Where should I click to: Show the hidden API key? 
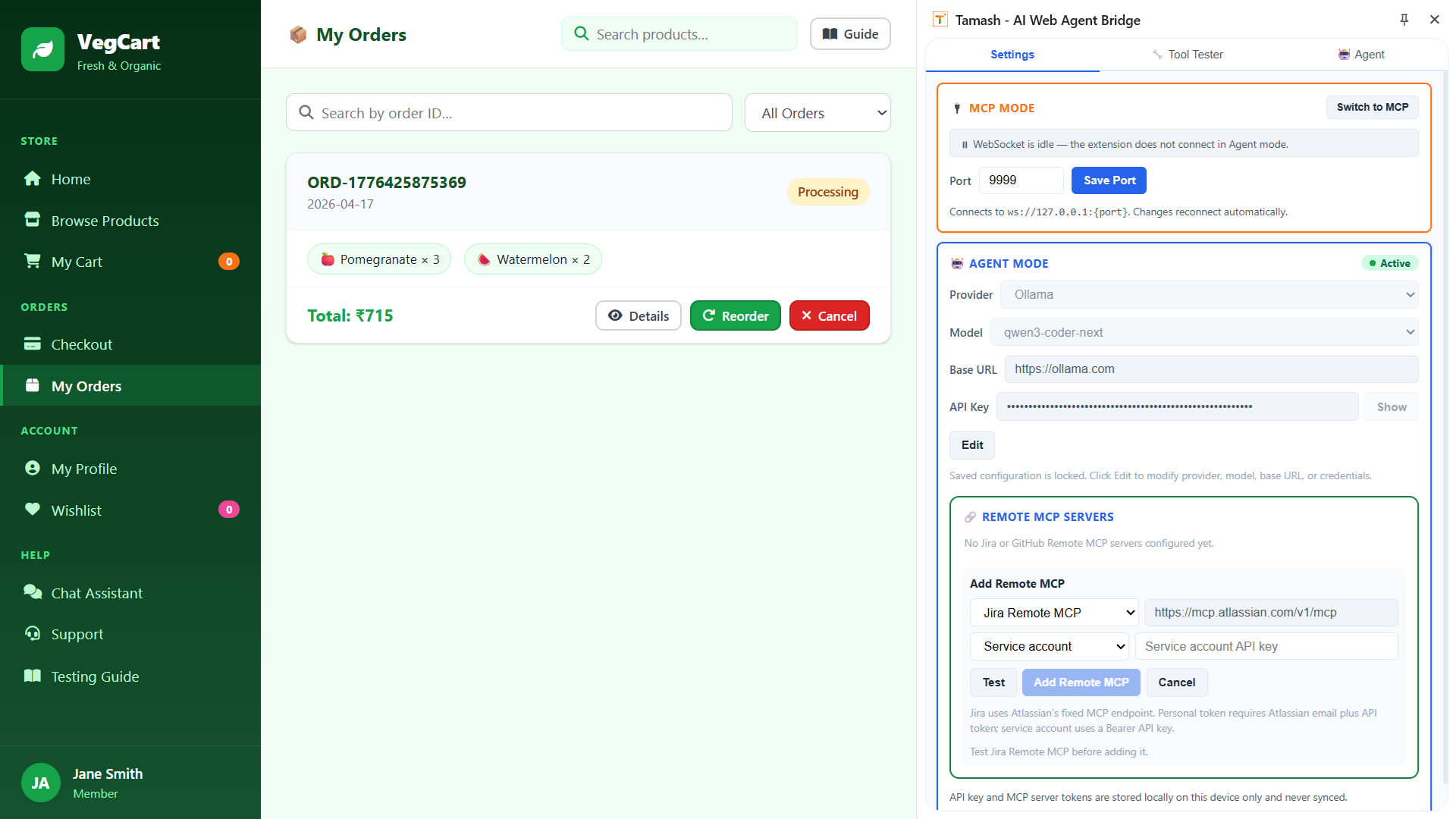(1391, 407)
